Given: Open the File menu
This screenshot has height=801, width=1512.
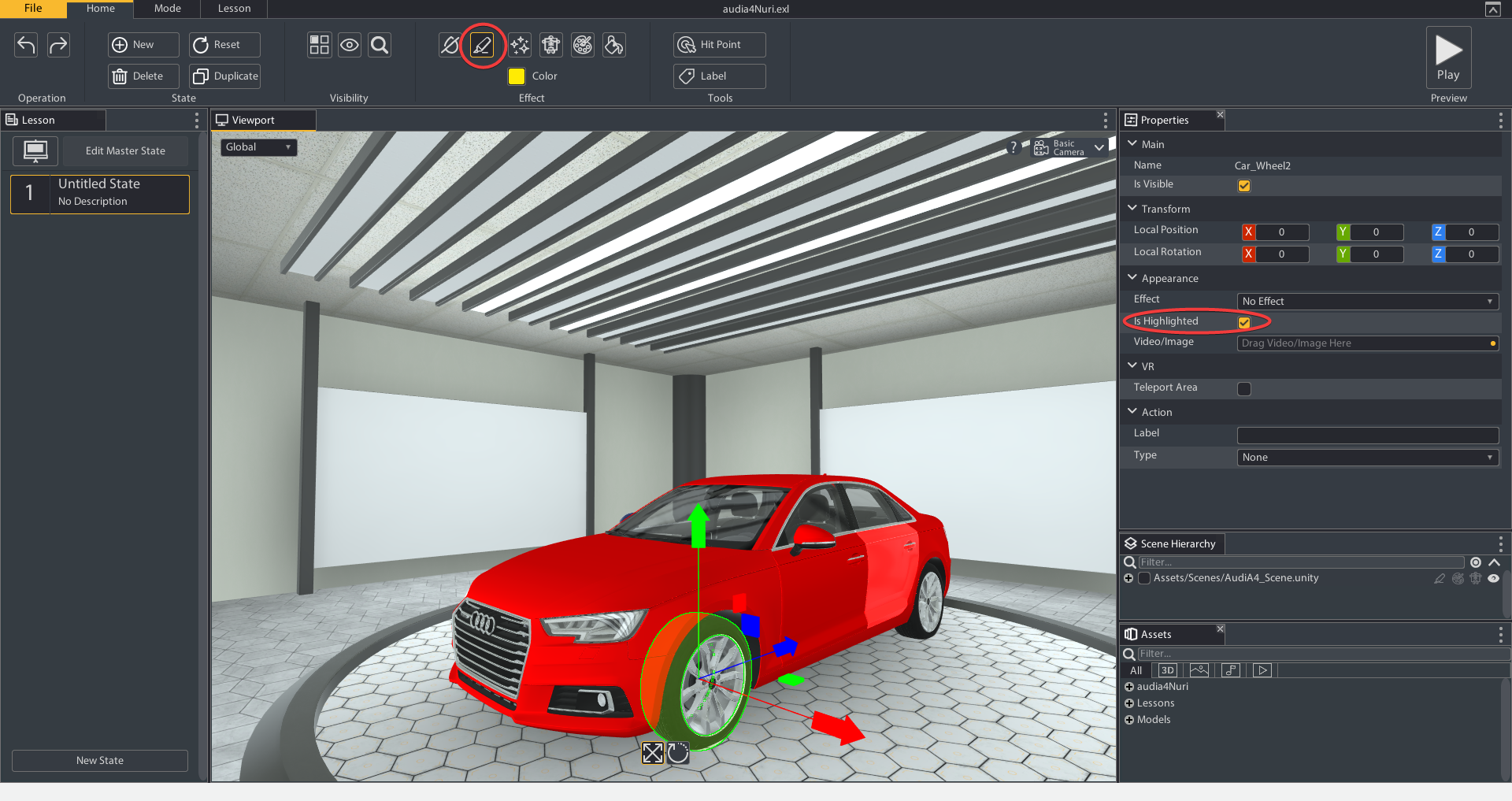Looking at the screenshot, I should pyautogui.click(x=33, y=9).
